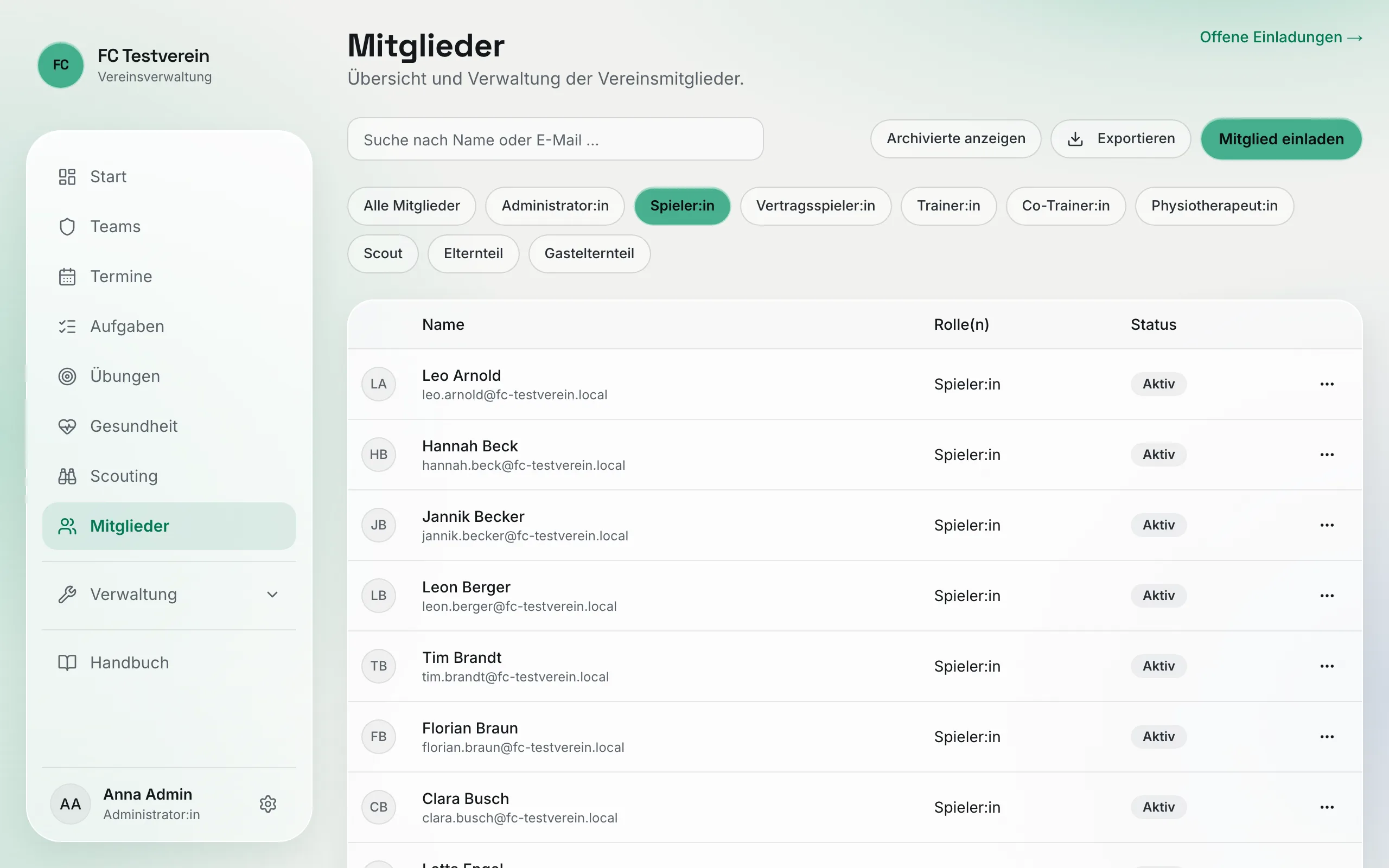
Task: Open the Scouting binoculars icon
Action: pos(67,476)
